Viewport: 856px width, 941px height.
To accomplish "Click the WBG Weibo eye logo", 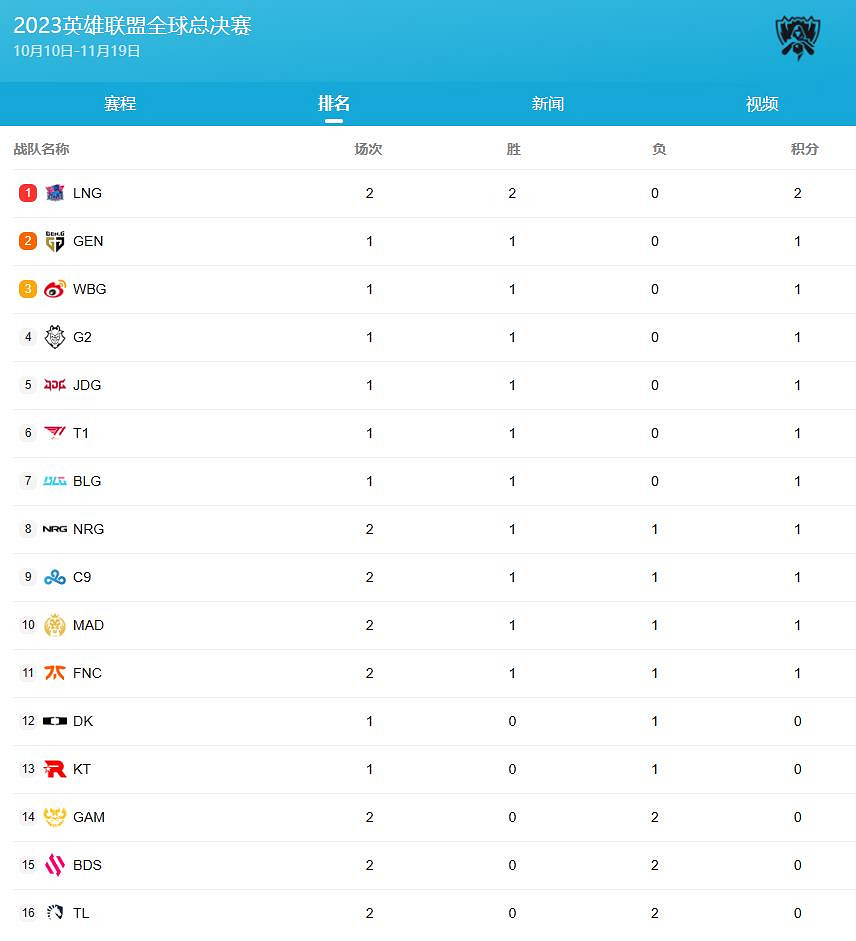I will 55,289.
